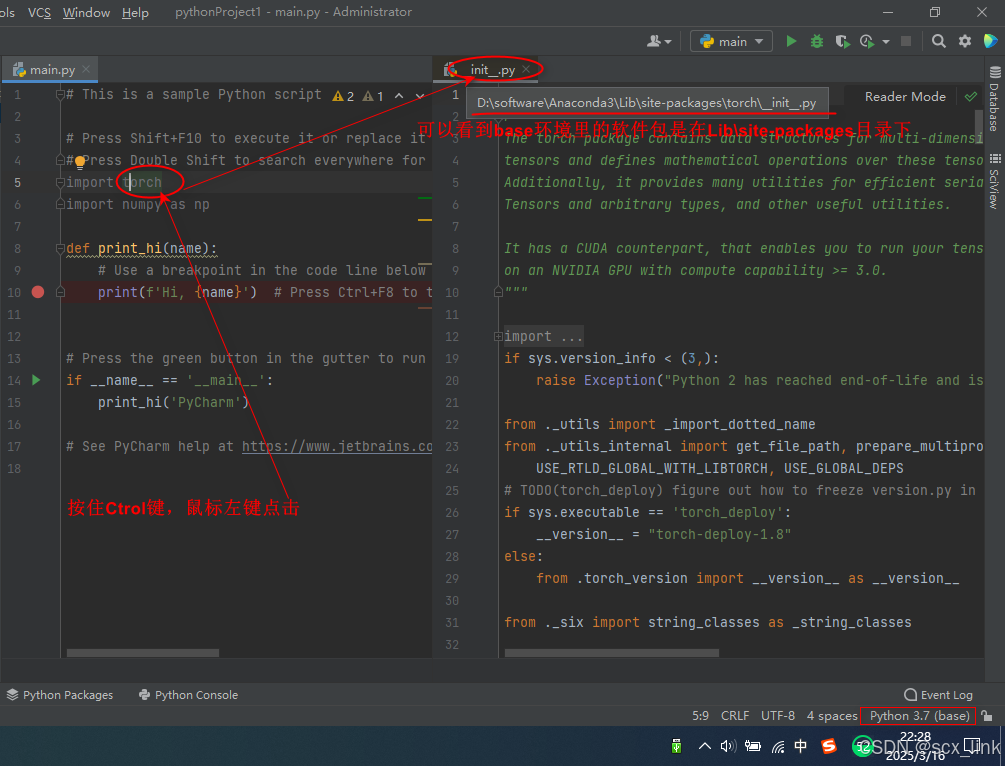Click the green inspection checkmark

[970, 97]
